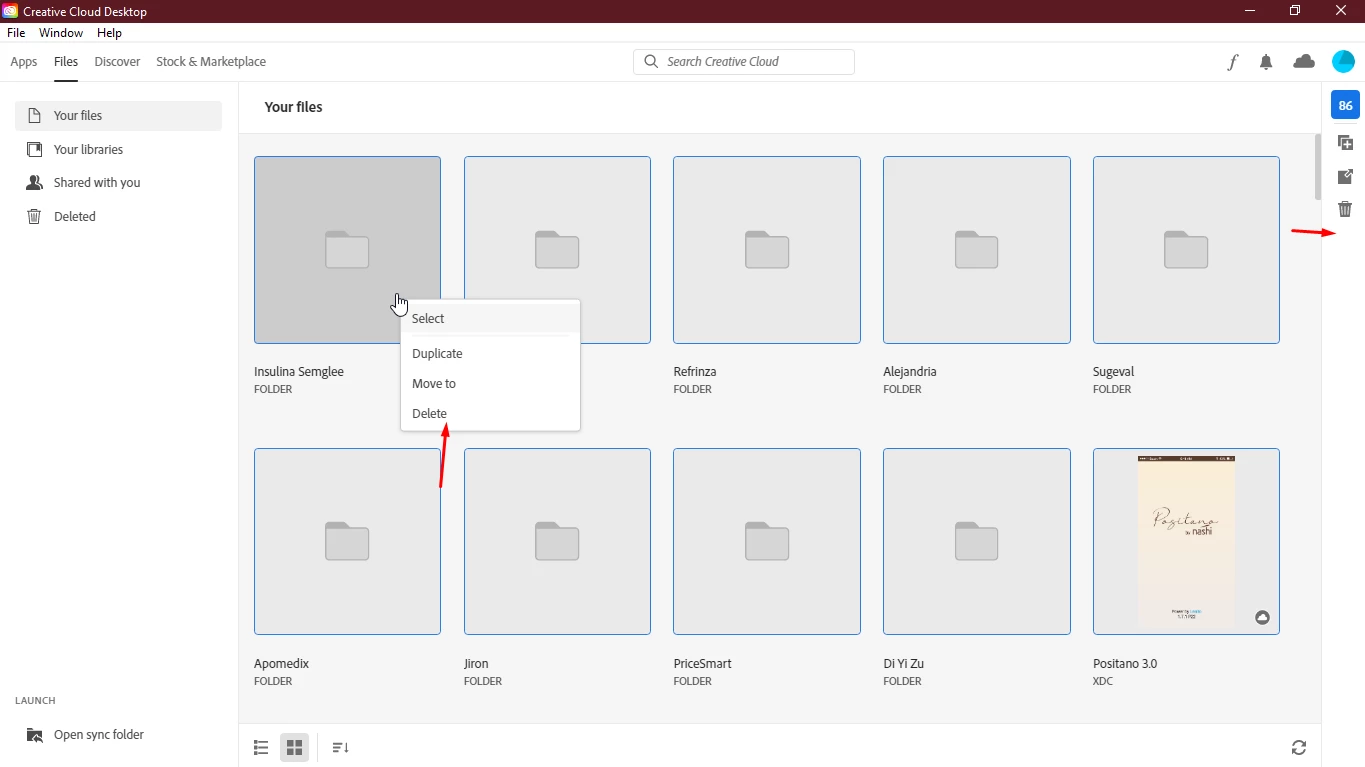Choose Move to in the context menu
This screenshot has height=767, width=1365.
490,383
